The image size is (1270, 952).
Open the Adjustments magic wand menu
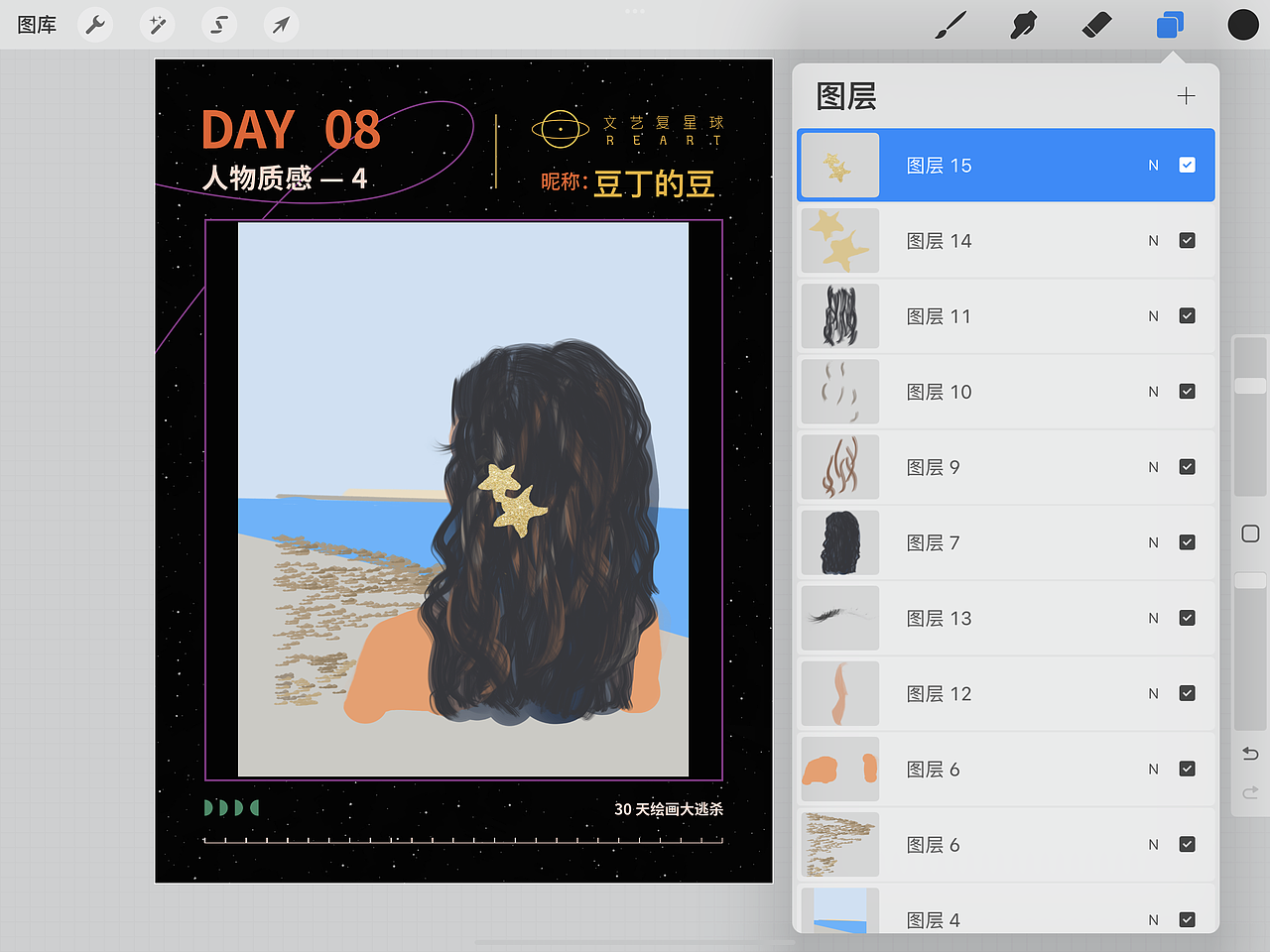(157, 25)
